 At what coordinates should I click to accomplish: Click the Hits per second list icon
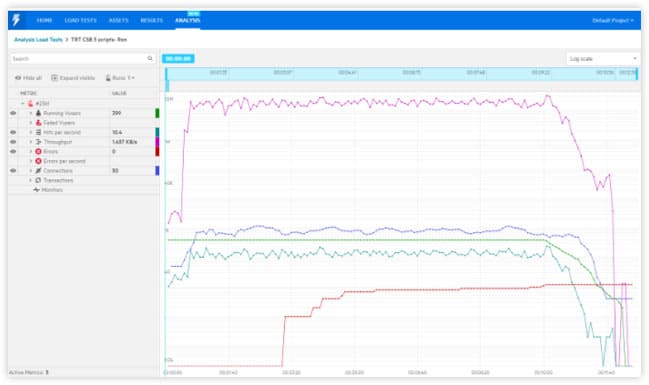pos(38,132)
